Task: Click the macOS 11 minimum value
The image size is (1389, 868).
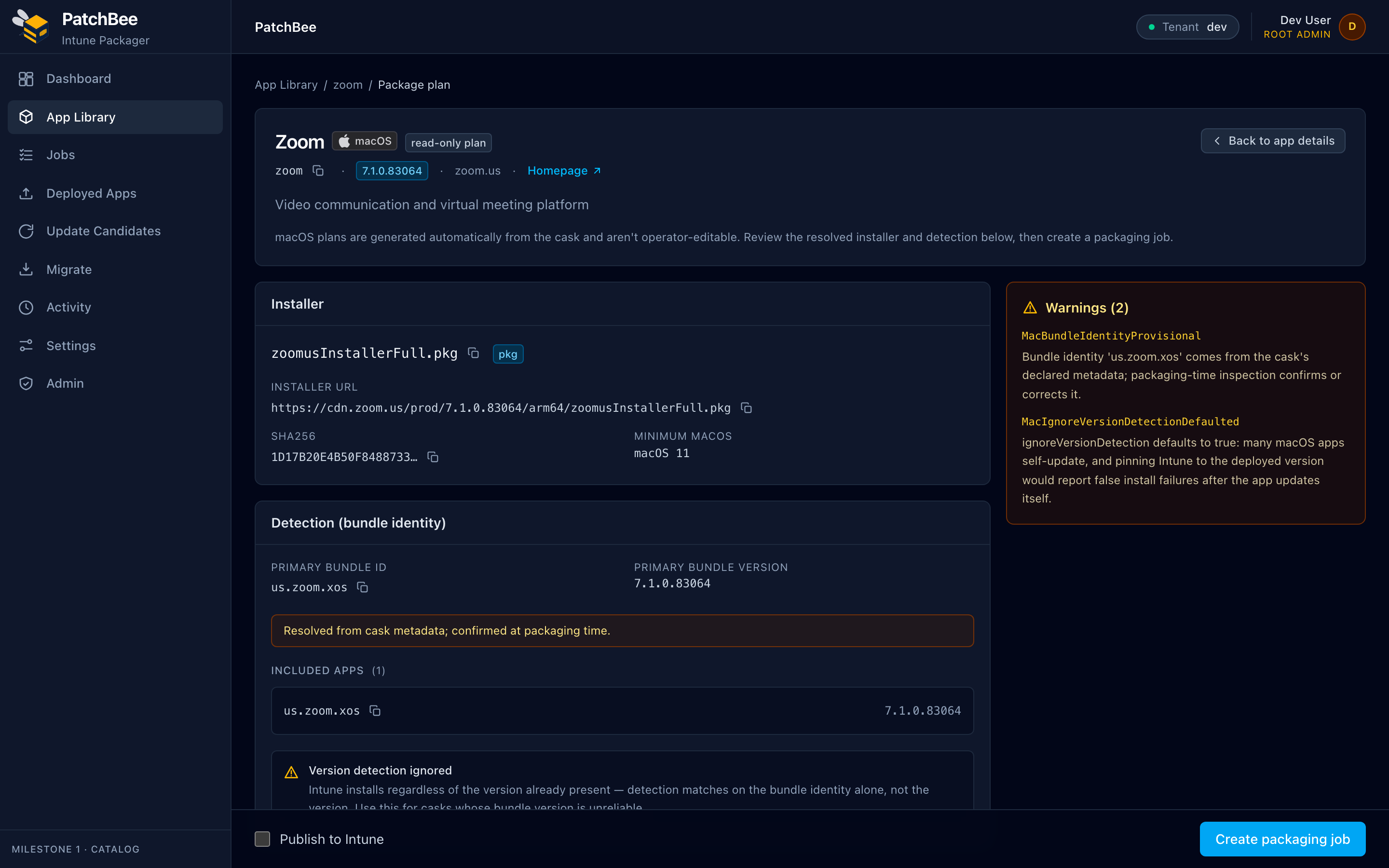Action: (x=662, y=453)
